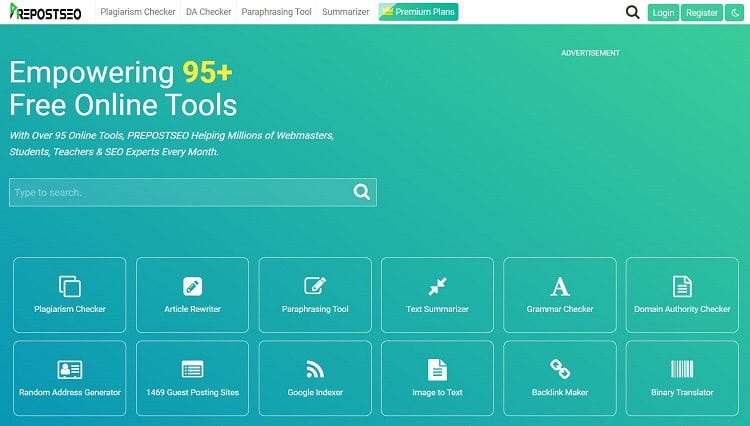This screenshot has width=750, height=426.
Task: Open the Plagiarism Checker card label
Action: click(70, 309)
